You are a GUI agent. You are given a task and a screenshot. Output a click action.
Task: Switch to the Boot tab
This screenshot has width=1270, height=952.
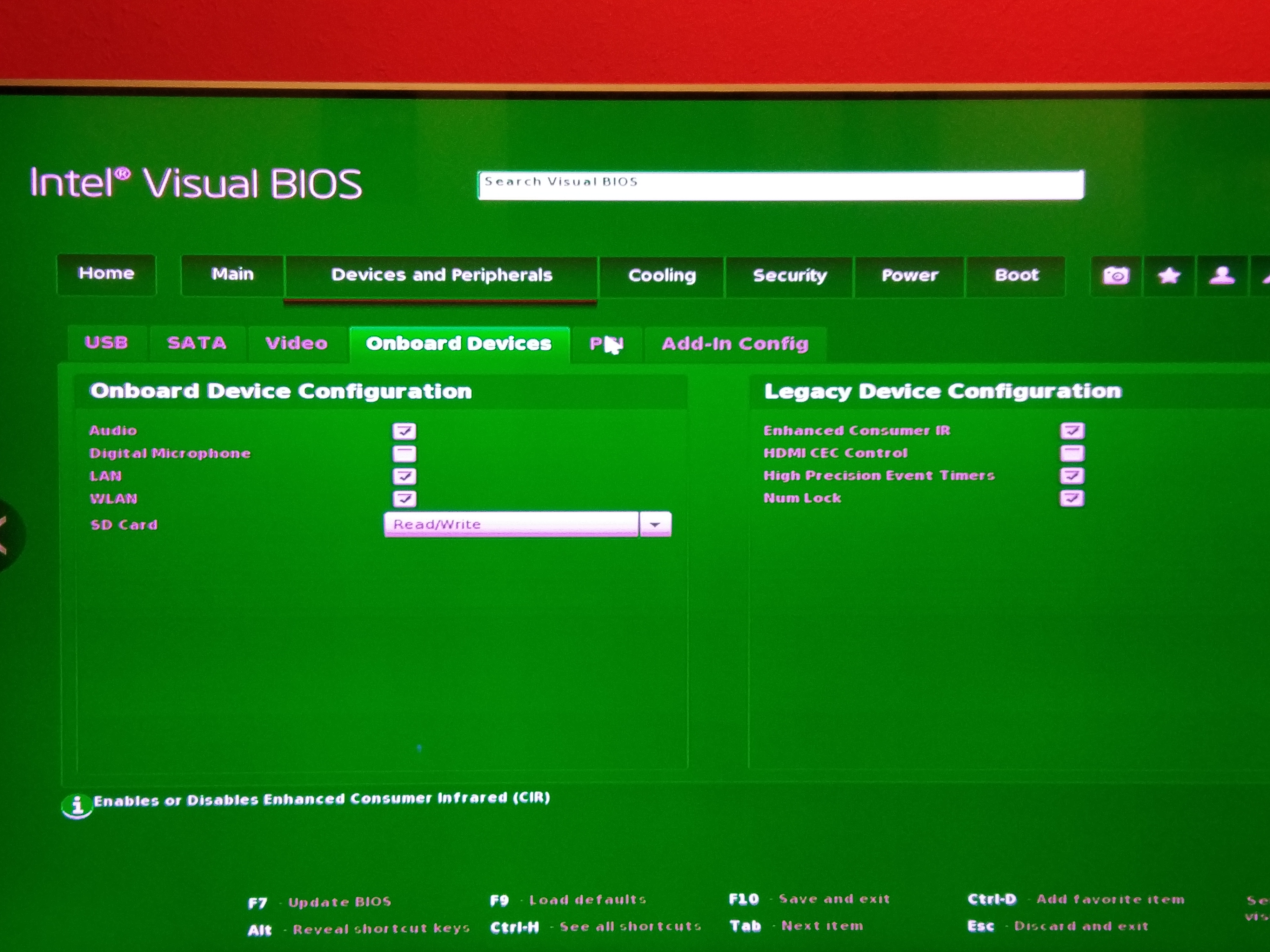coord(1016,276)
